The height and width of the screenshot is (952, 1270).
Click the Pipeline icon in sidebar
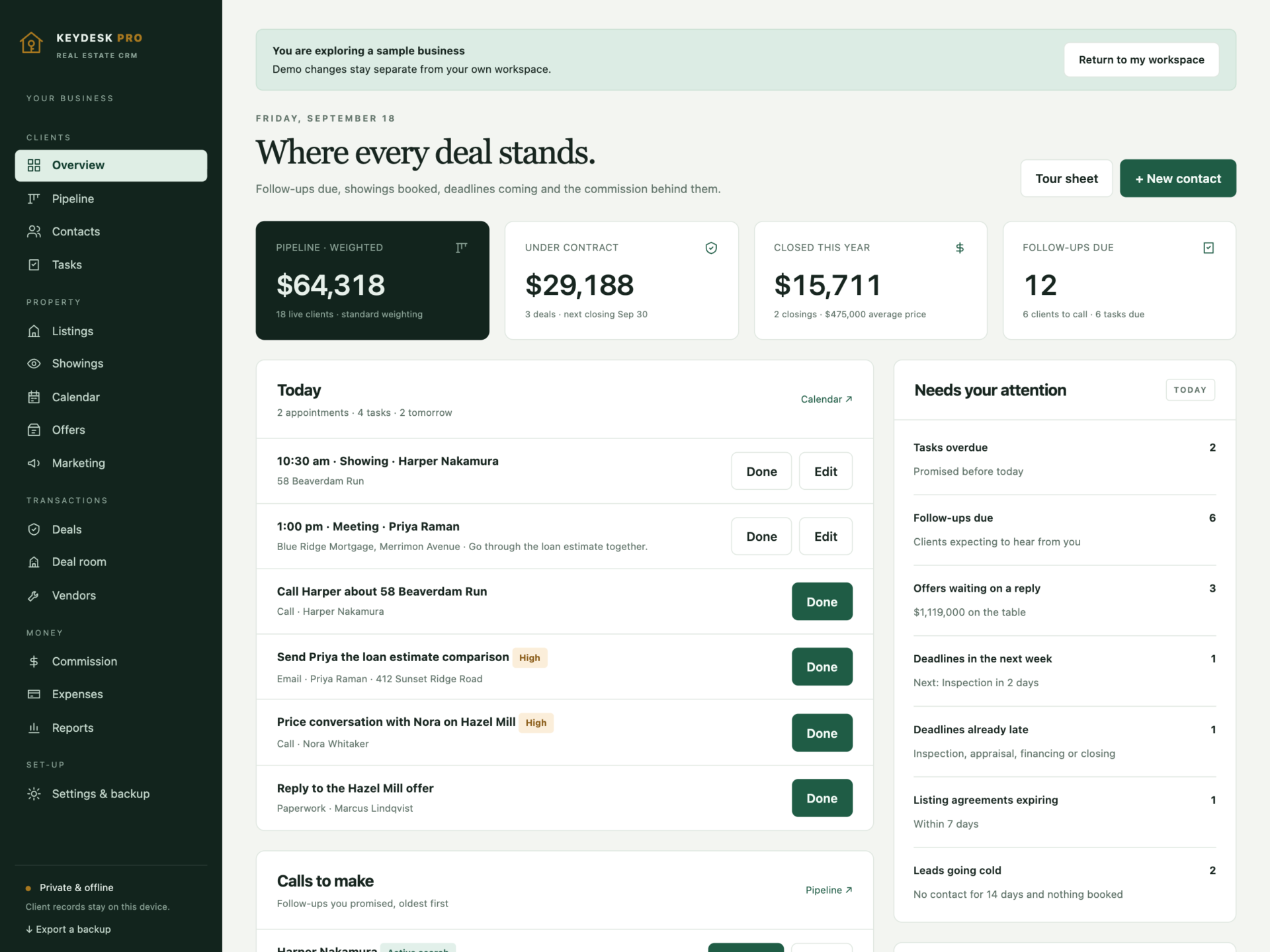tap(34, 198)
